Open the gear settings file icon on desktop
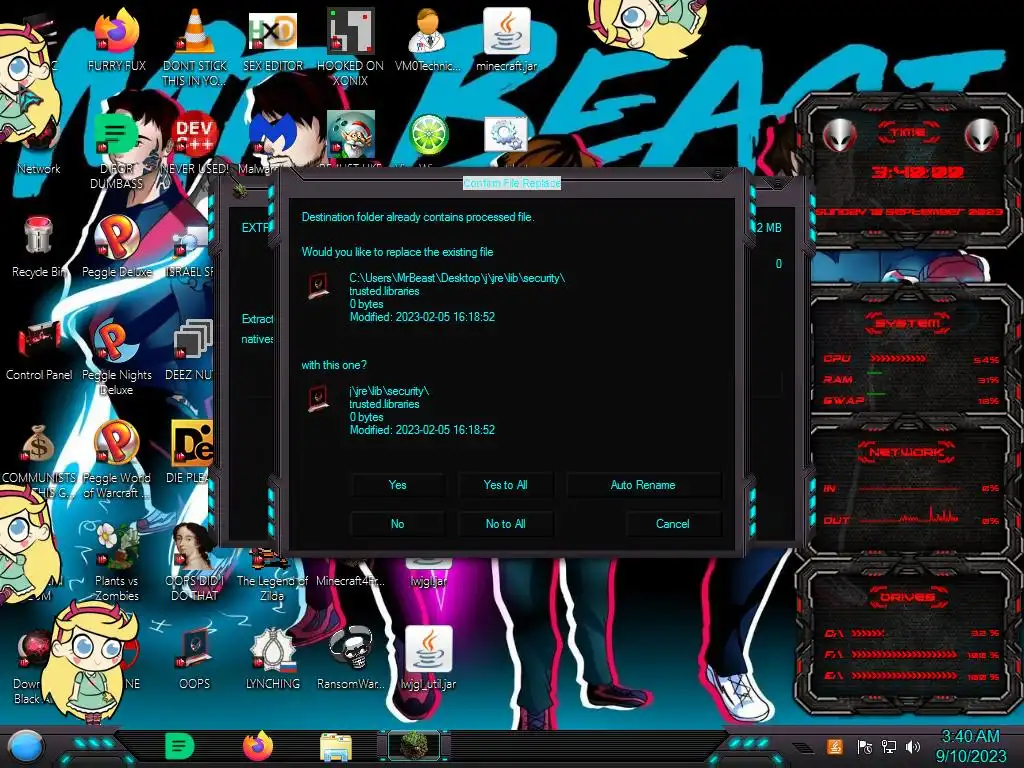This screenshot has height=768, width=1024. coord(506,135)
